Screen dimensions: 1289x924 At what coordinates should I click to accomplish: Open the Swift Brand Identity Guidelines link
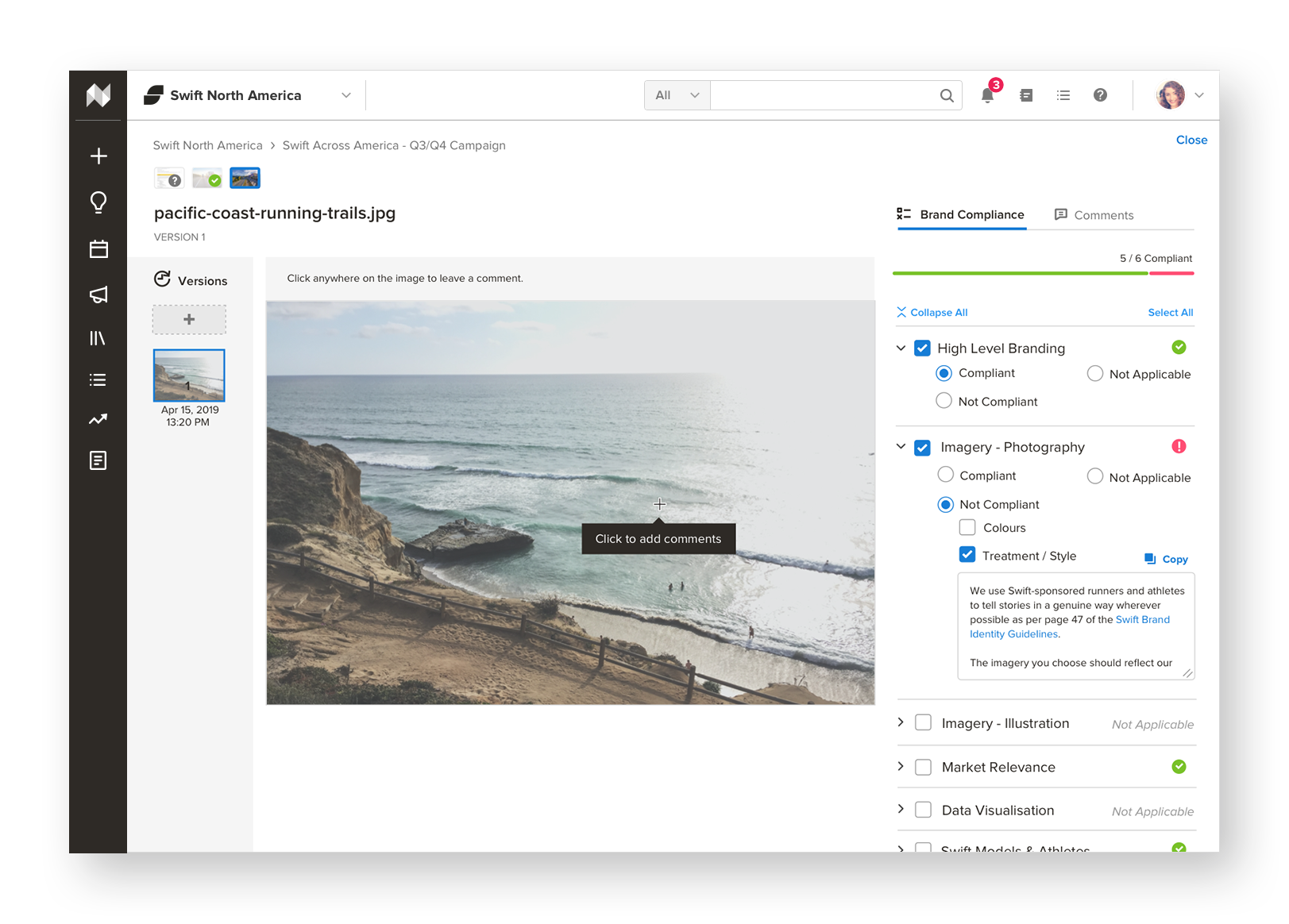coord(1069,627)
